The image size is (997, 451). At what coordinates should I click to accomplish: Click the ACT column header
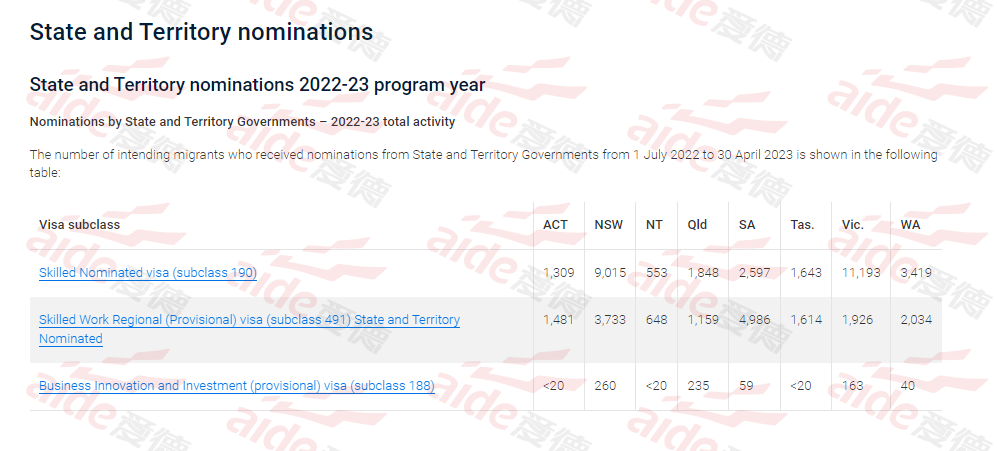[555, 225]
